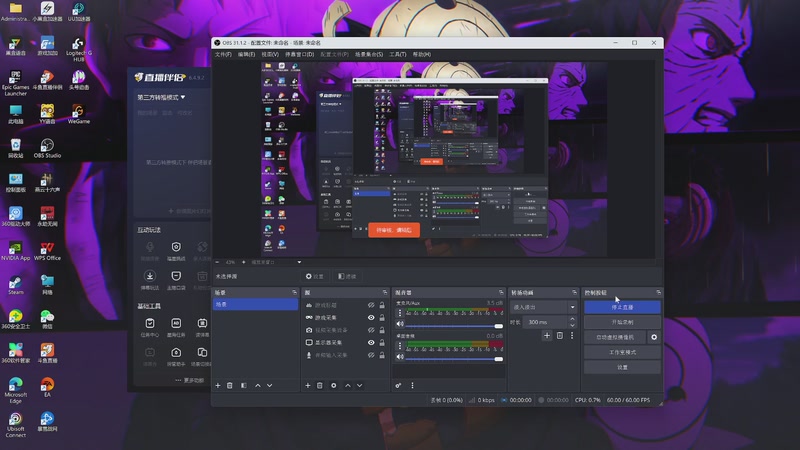This screenshot has width=800, height=450.
Task: Open the 桌面音频 channel three-dot options
Action: pos(399,346)
